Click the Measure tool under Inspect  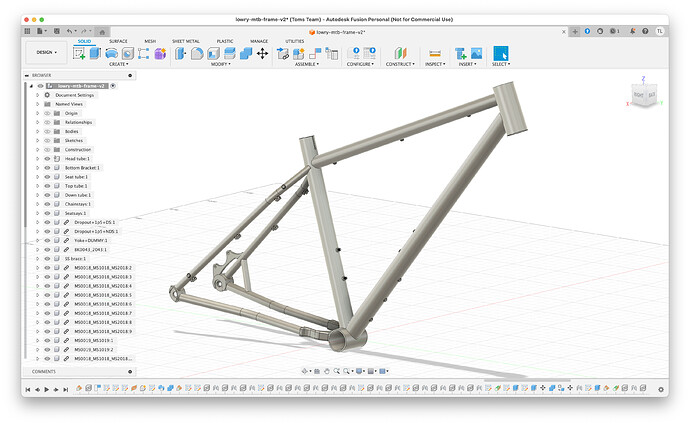434,53
